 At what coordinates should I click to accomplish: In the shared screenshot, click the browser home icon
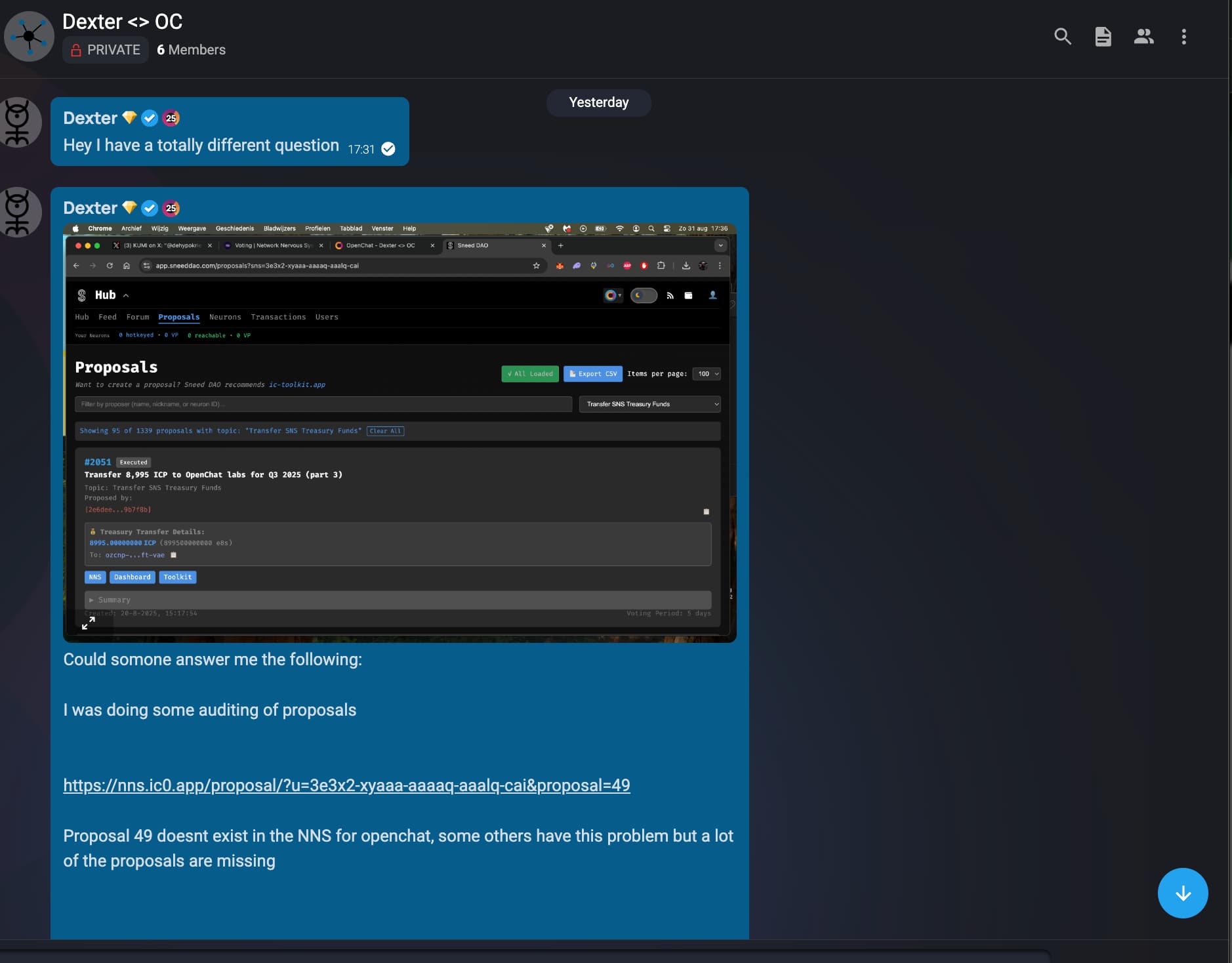pyautogui.click(x=127, y=266)
